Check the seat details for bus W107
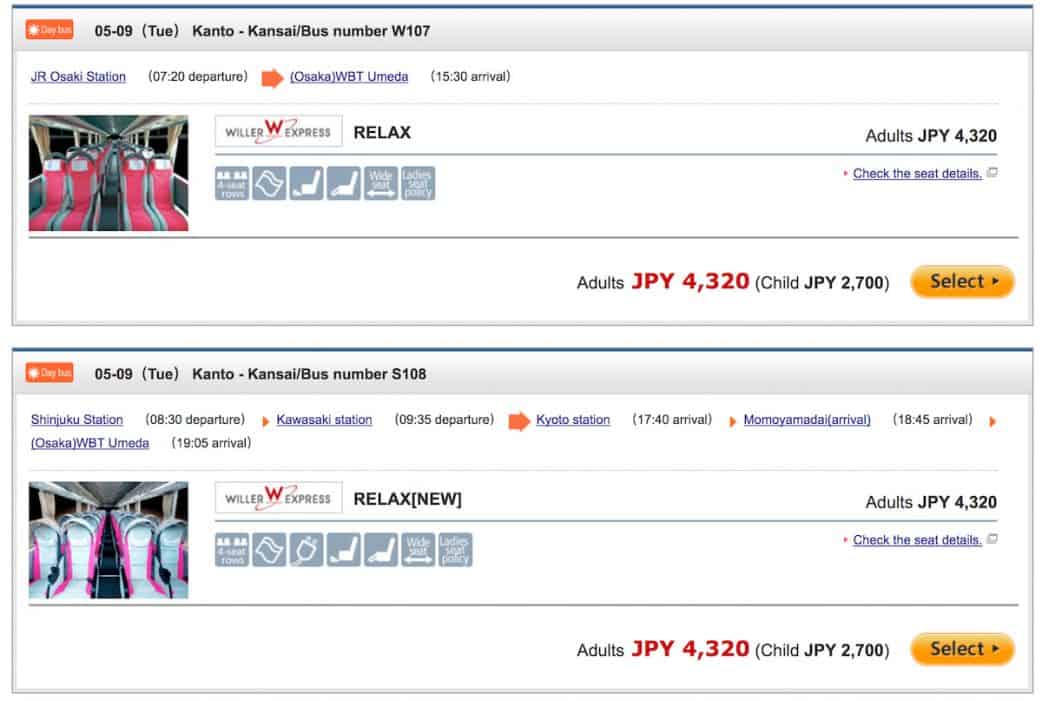Screen dimensions: 1042x701 [x=917, y=173]
